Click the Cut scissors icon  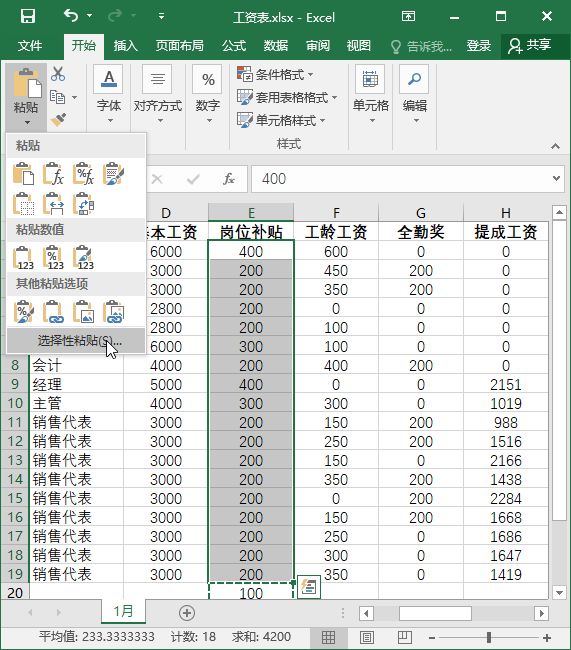point(58,74)
